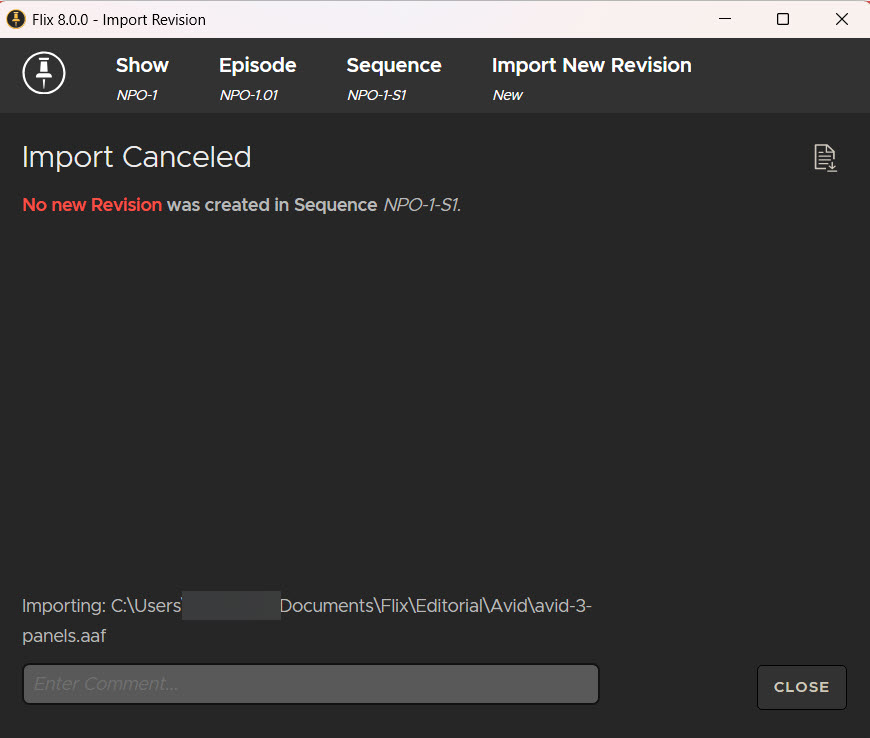Click the 'Flix 8.0.0 - Import Revision' title text
The width and height of the screenshot is (870, 738).
pyautogui.click(x=119, y=19)
